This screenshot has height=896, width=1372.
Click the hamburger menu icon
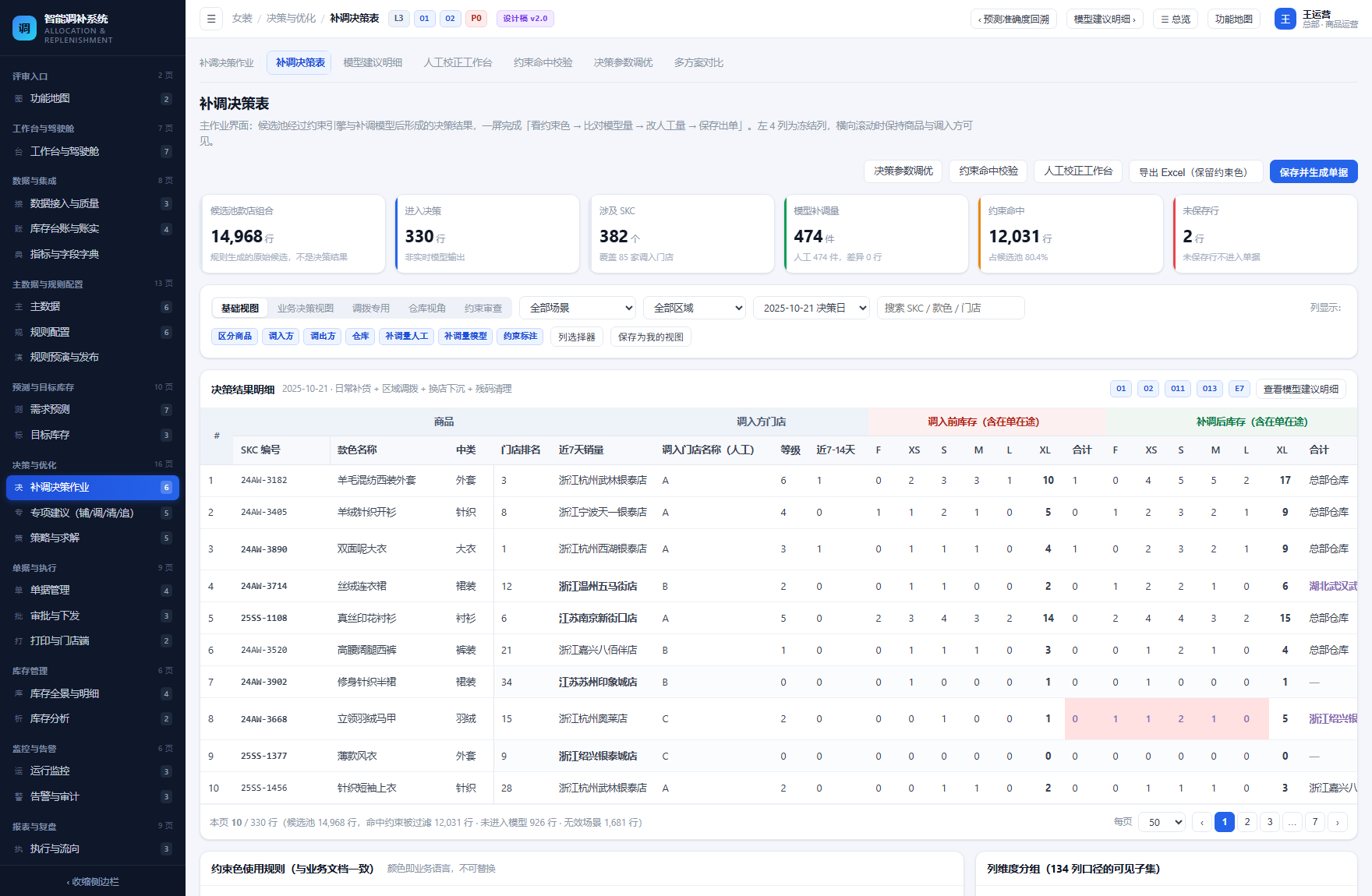click(211, 19)
